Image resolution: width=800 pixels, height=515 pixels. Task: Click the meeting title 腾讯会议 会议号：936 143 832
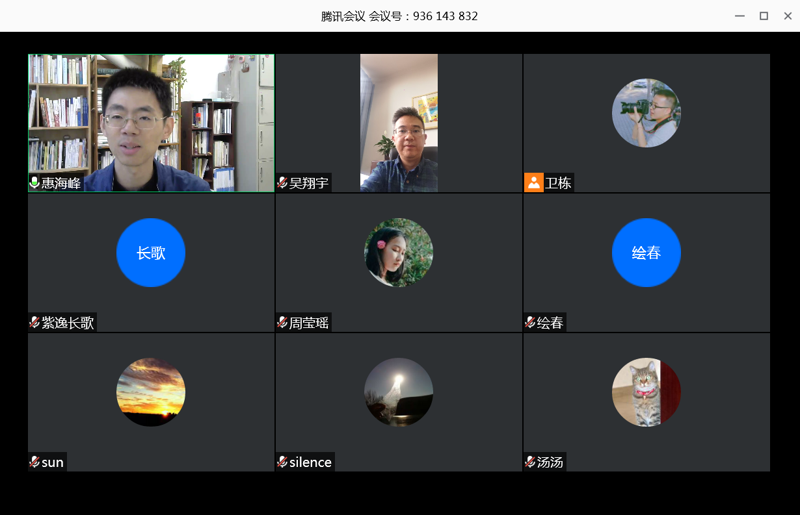click(399, 16)
